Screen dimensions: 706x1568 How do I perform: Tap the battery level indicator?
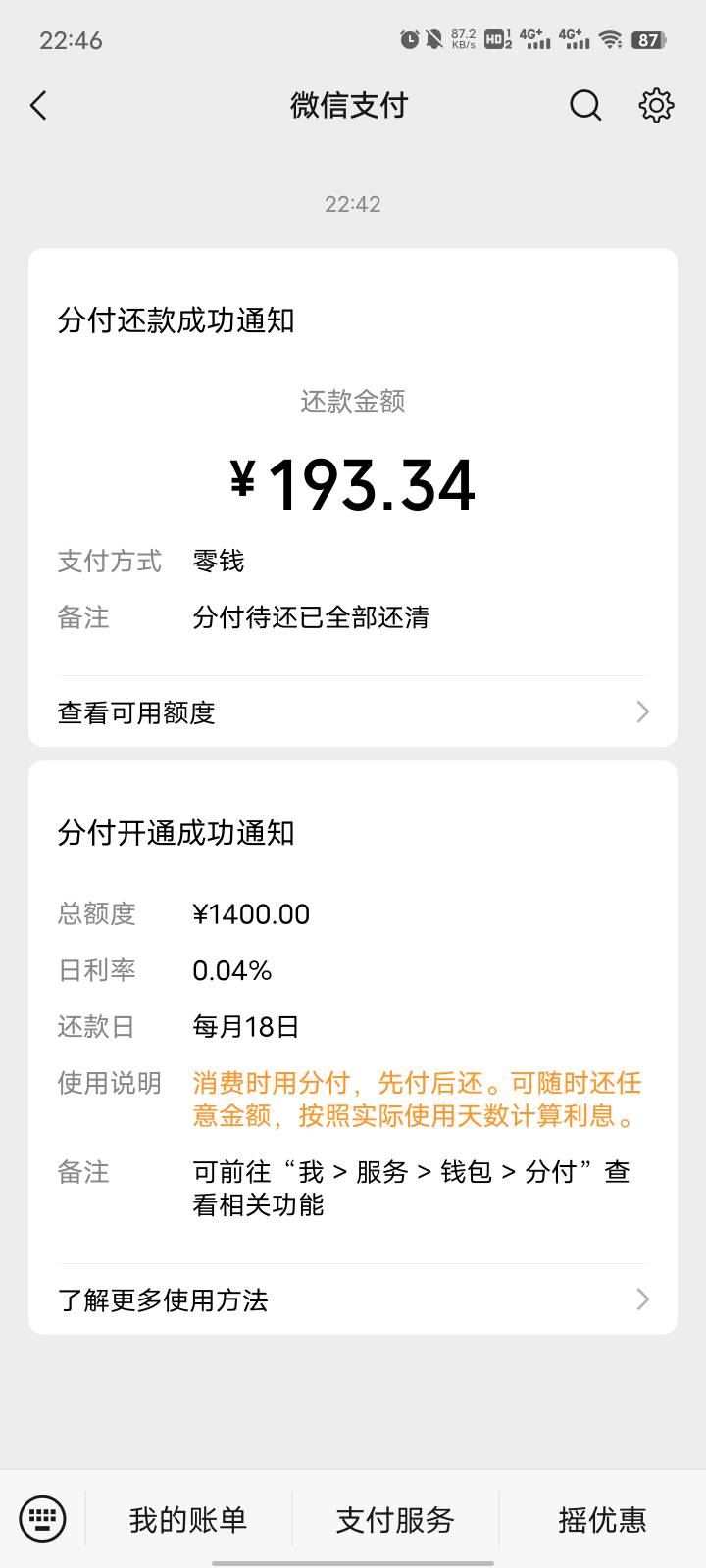(x=649, y=40)
